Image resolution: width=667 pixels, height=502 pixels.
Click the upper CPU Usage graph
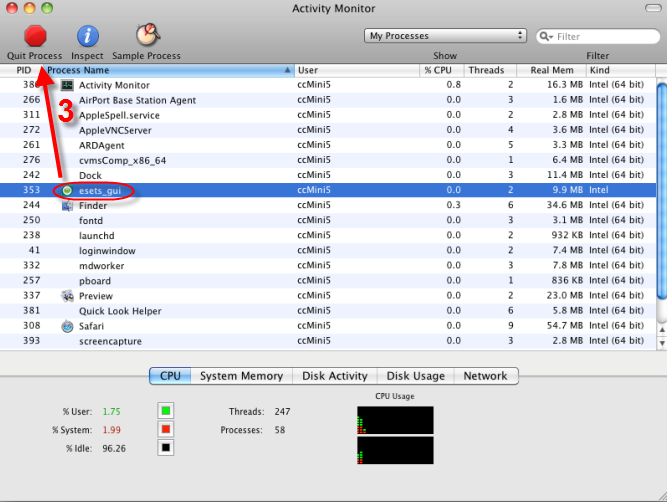point(395,420)
